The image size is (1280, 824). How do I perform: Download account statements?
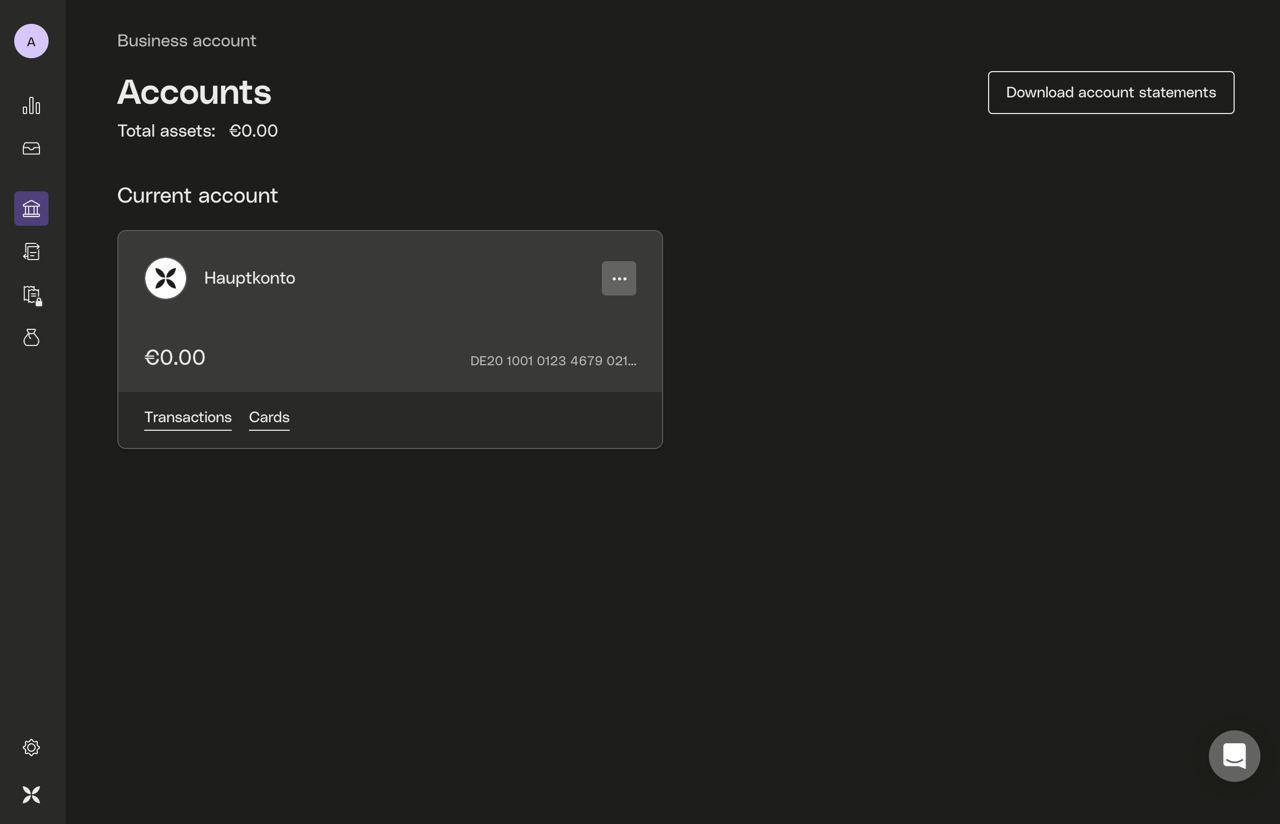click(1111, 93)
